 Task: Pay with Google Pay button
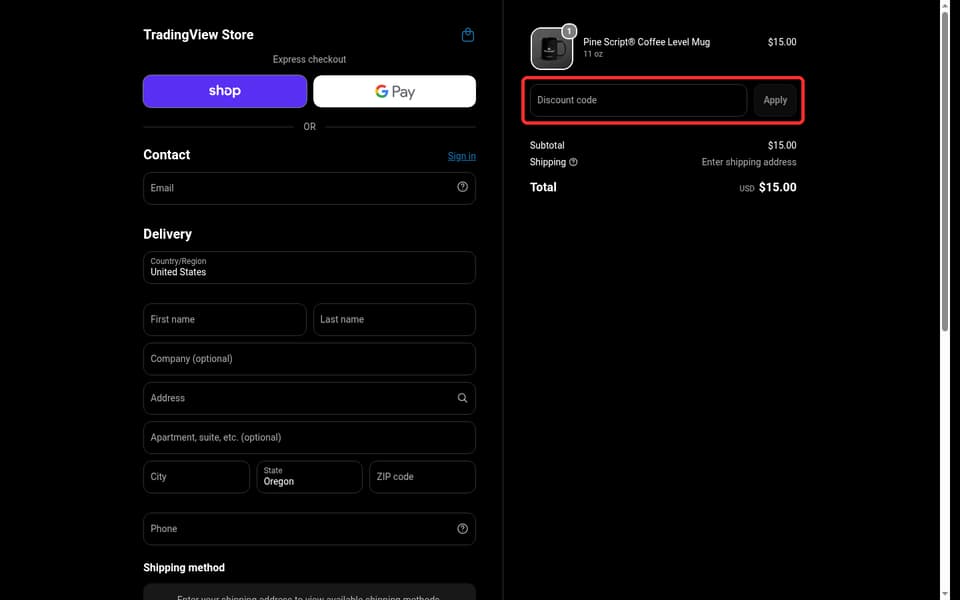394,91
